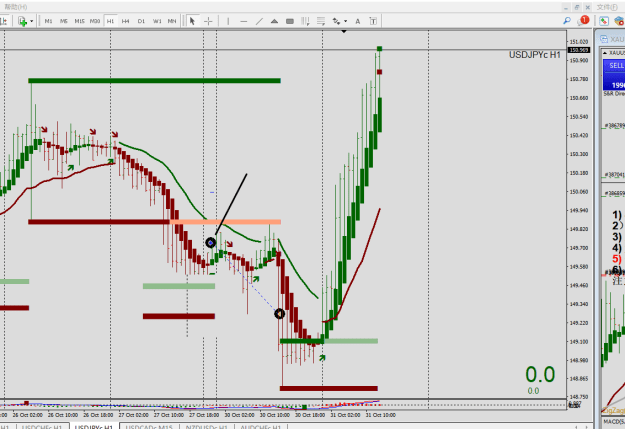The height and width of the screenshot is (429, 625).
Task: Switch chart to M15 timeframe
Action: (79, 21)
